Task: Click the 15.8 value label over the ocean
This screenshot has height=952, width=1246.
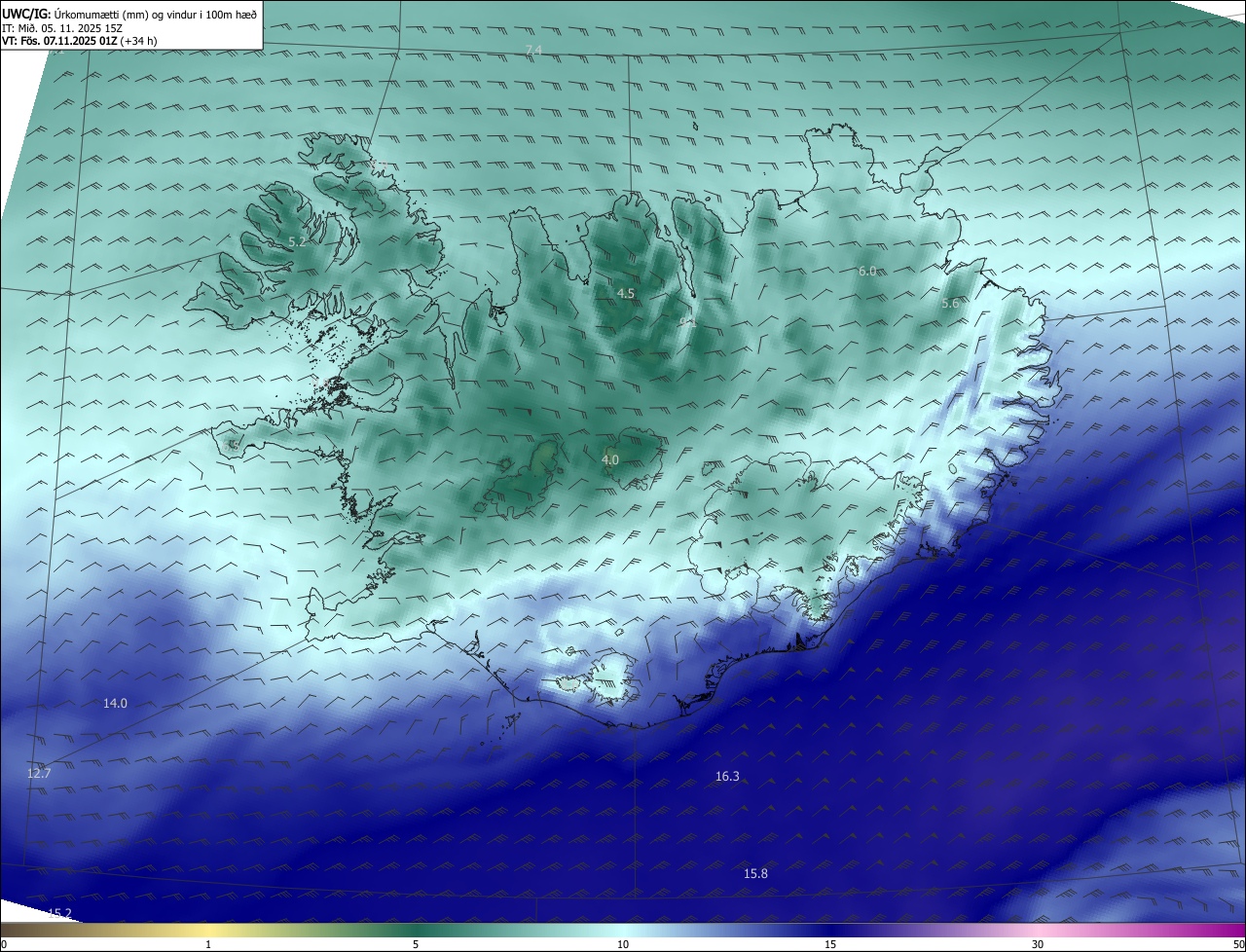Action: 755,873
